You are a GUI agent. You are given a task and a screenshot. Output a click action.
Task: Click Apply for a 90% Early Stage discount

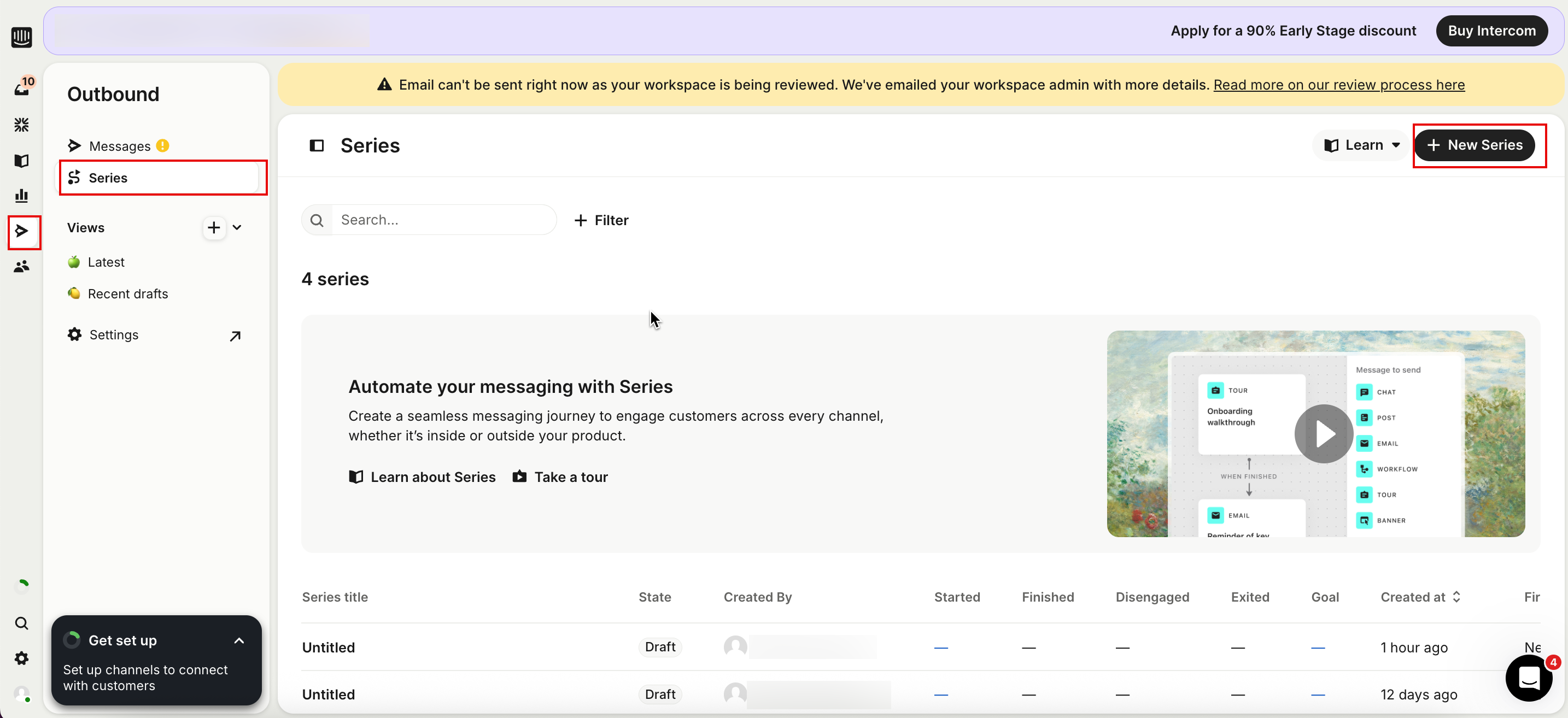tap(1294, 31)
